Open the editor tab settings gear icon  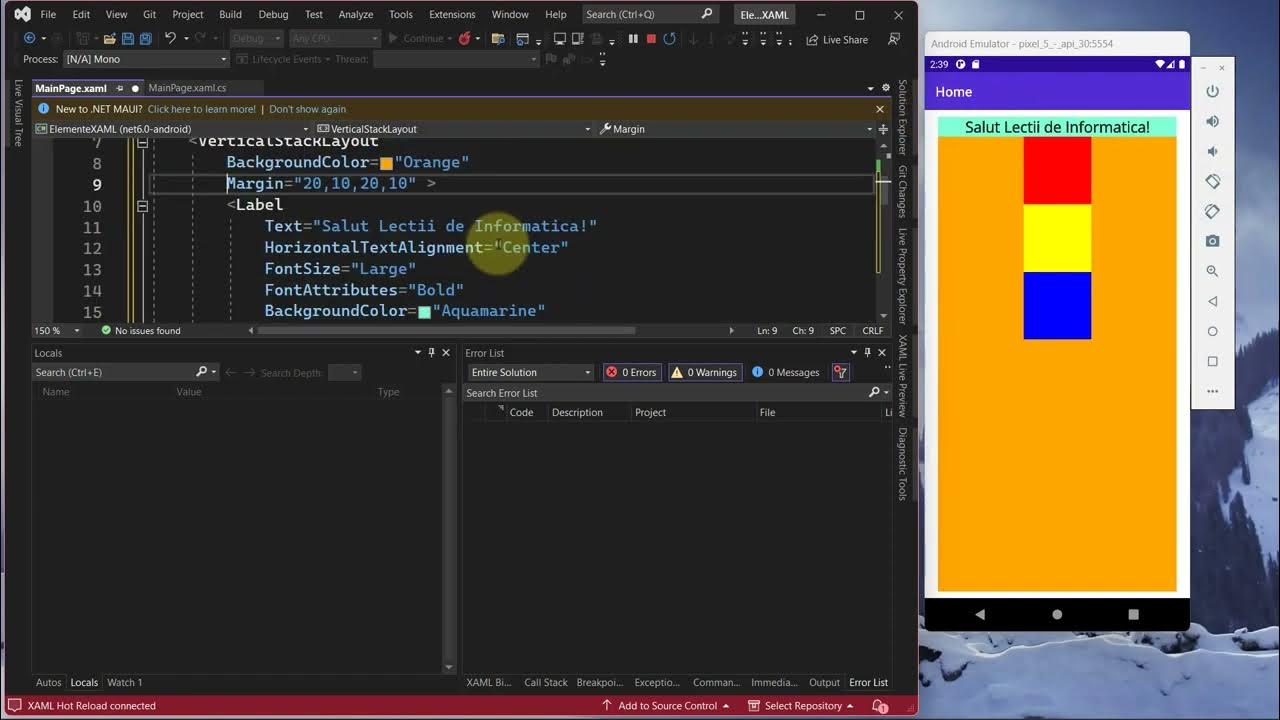point(886,88)
